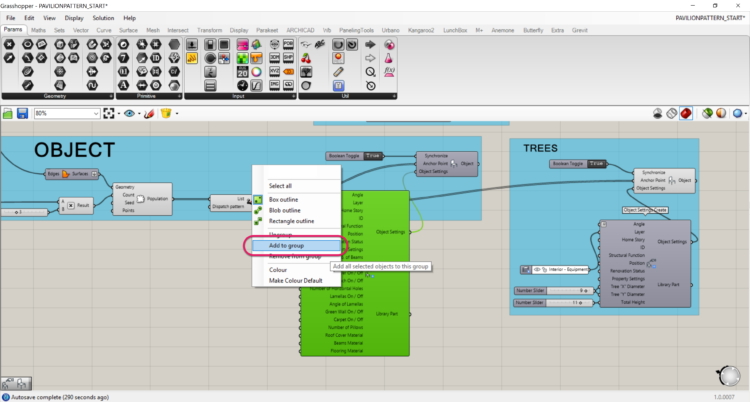Click the sketch pen tool icon

[x=149, y=114]
